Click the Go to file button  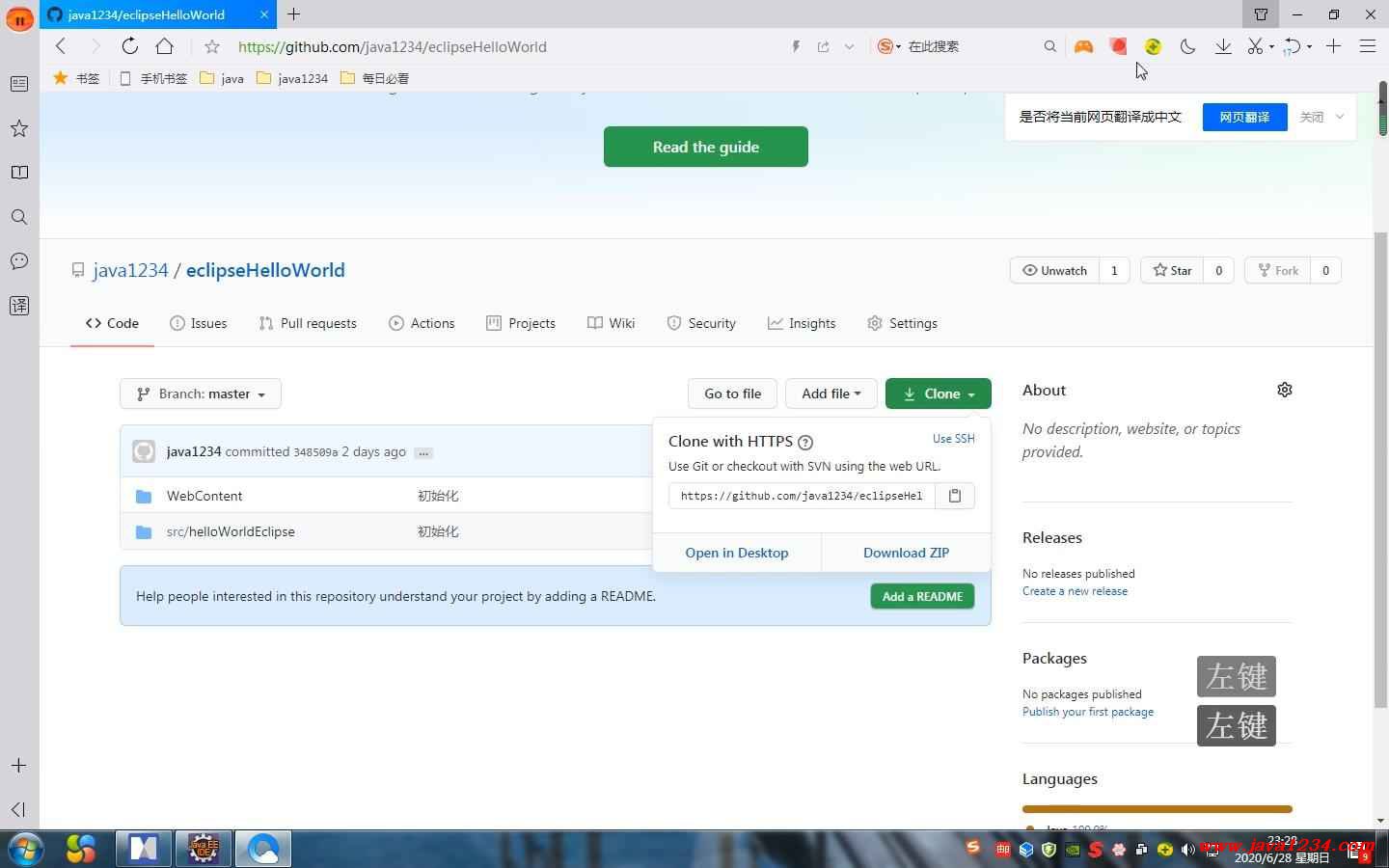click(732, 393)
